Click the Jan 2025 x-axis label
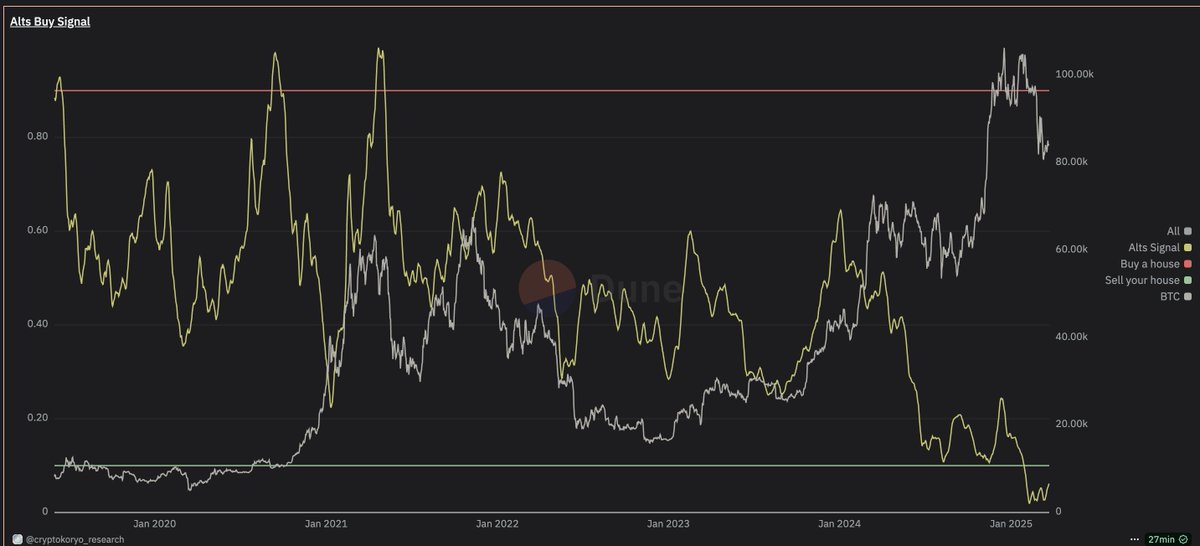This screenshot has height=546, width=1200. pos(1010,523)
